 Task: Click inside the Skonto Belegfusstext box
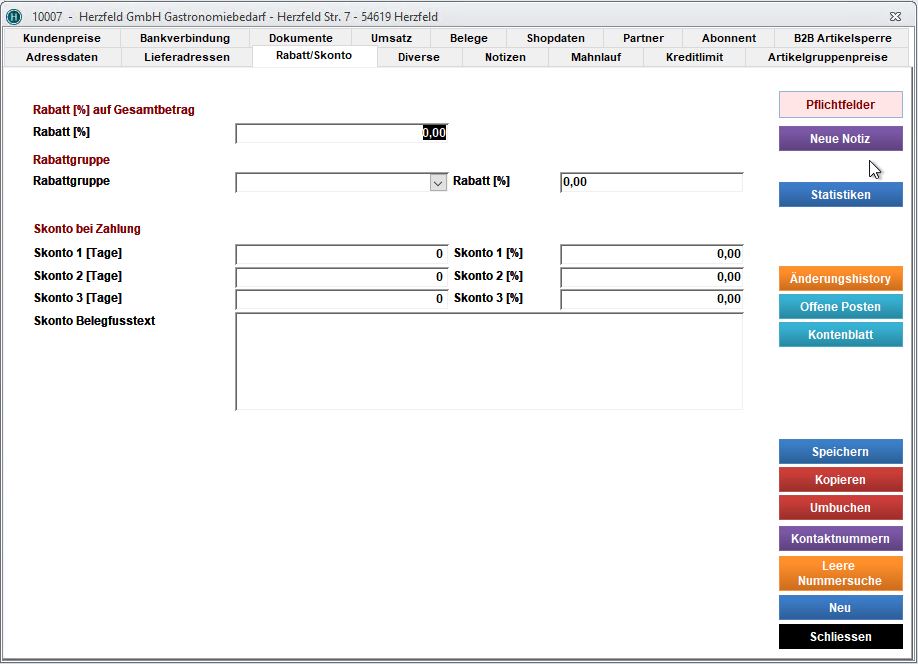click(489, 361)
